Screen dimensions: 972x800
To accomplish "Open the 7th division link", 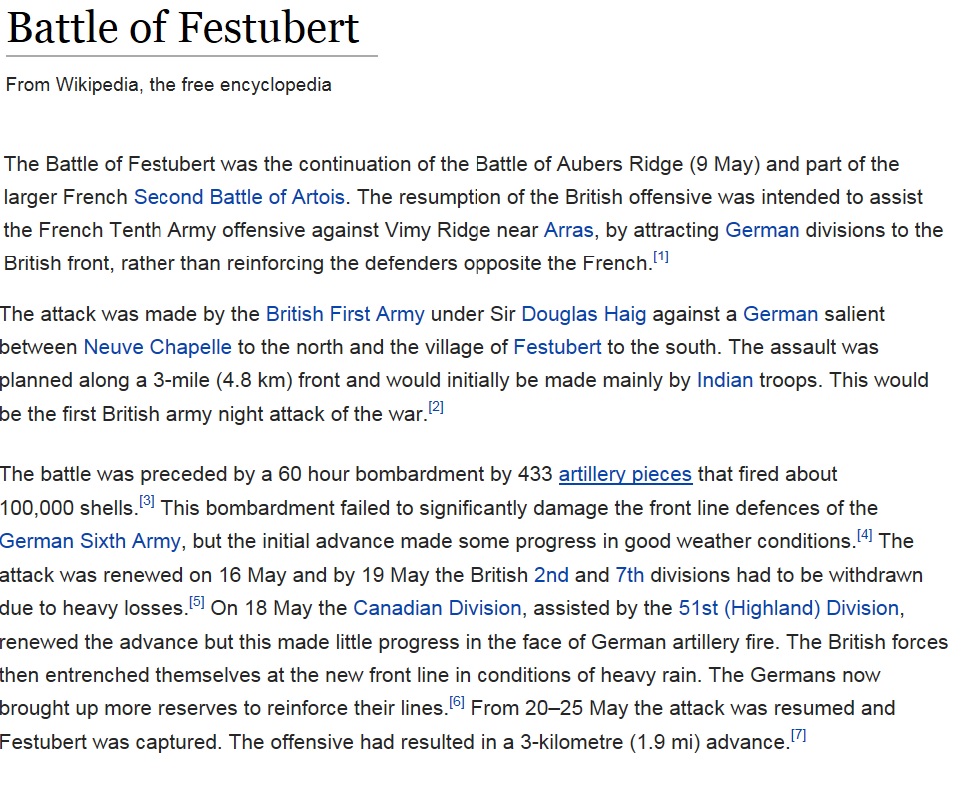I will click(x=630, y=575).
